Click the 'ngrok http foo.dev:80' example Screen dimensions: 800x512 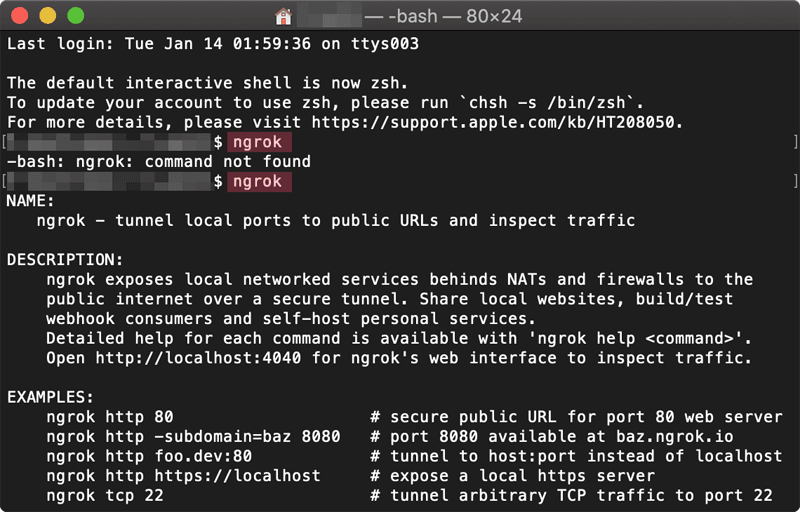point(149,456)
